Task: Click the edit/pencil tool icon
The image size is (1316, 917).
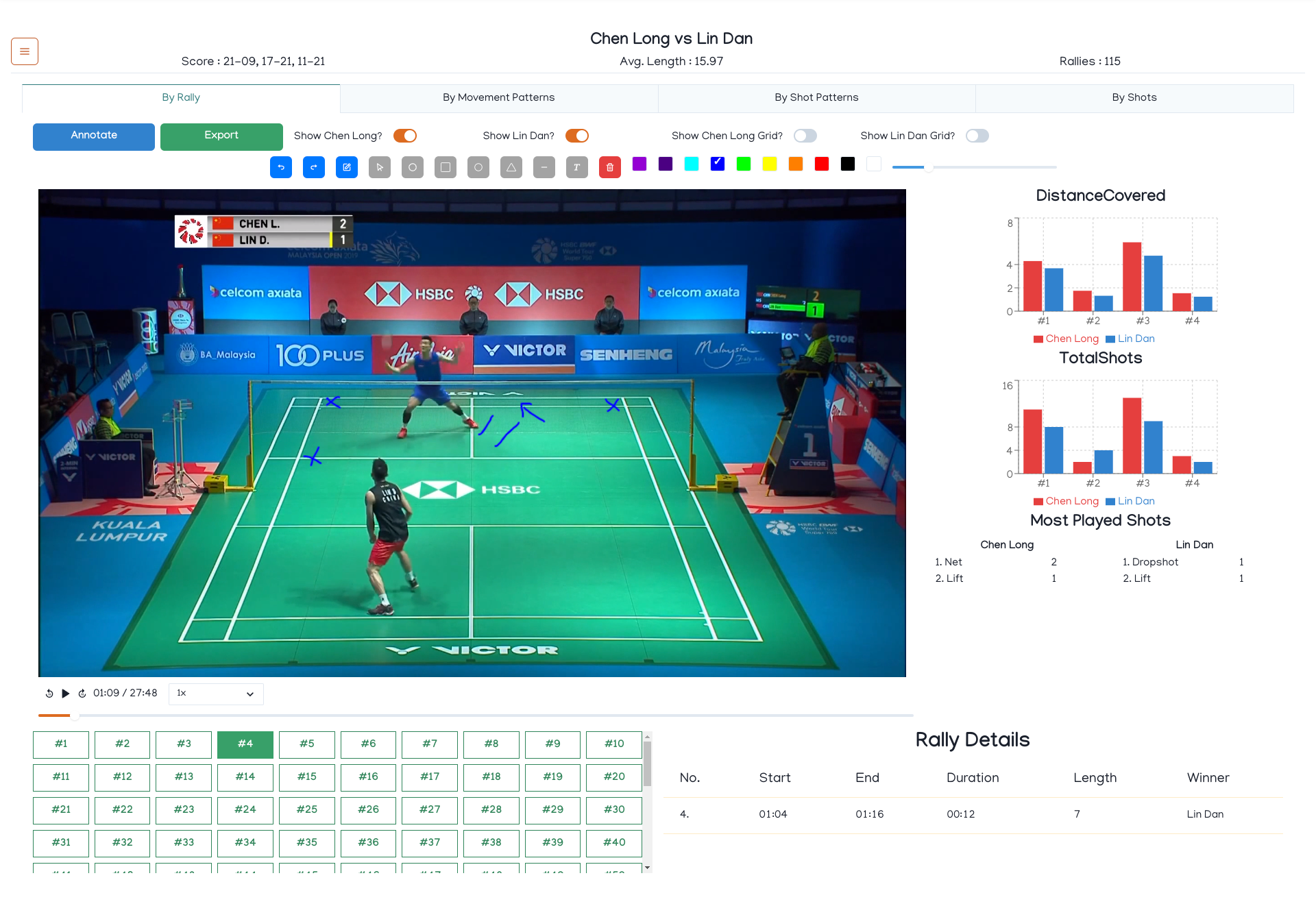Action: [347, 166]
